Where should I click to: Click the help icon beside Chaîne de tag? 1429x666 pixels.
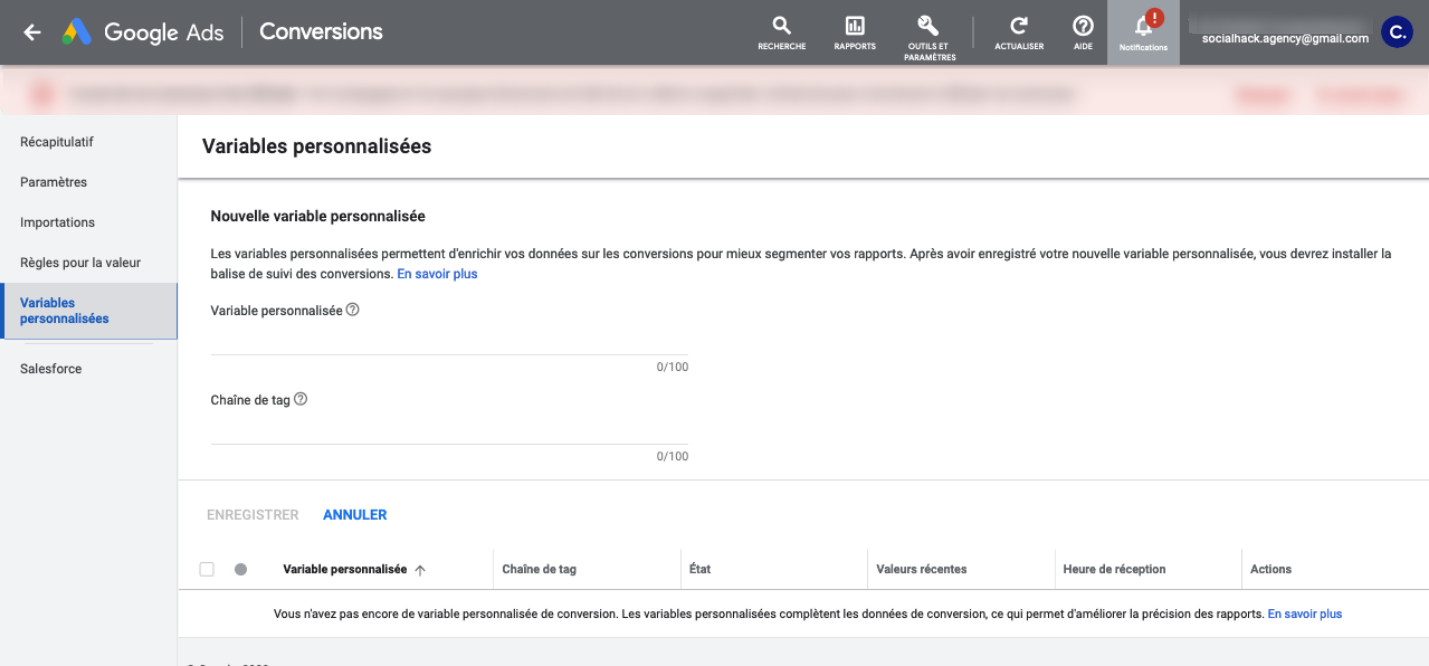pyautogui.click(x=300, y=399)
